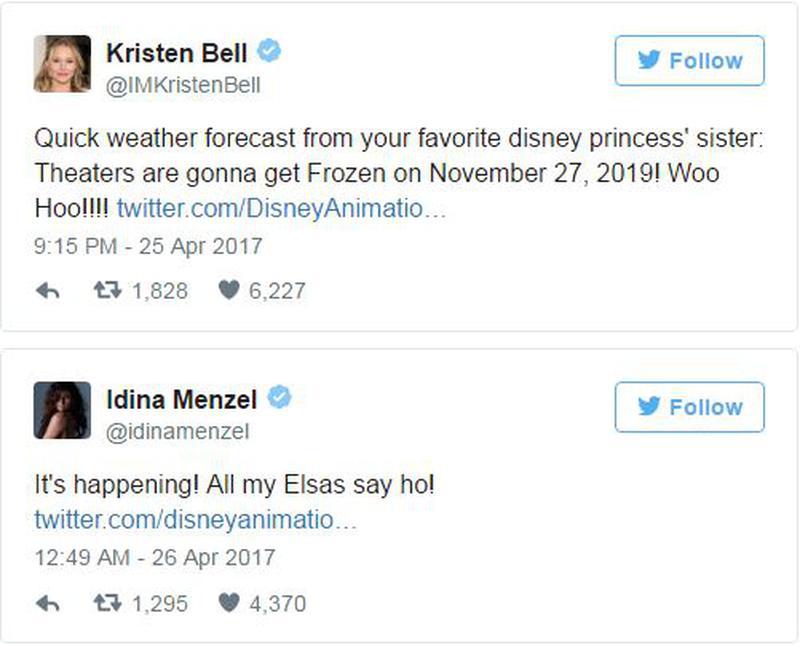Open Idina Menzel's profile picture
Screen dimensions: 800x645
click(62, 410)
